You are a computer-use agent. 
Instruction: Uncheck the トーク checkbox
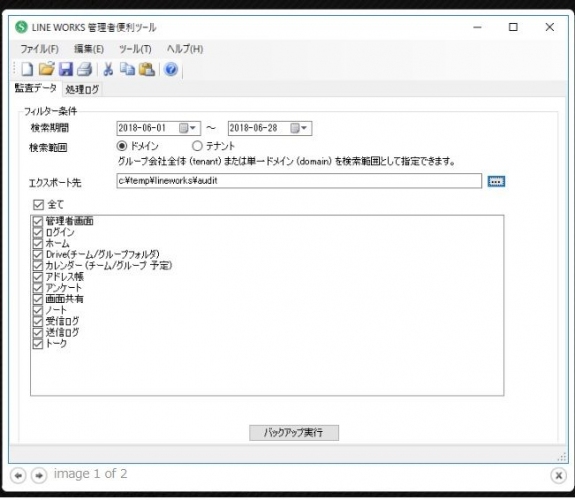38,344
